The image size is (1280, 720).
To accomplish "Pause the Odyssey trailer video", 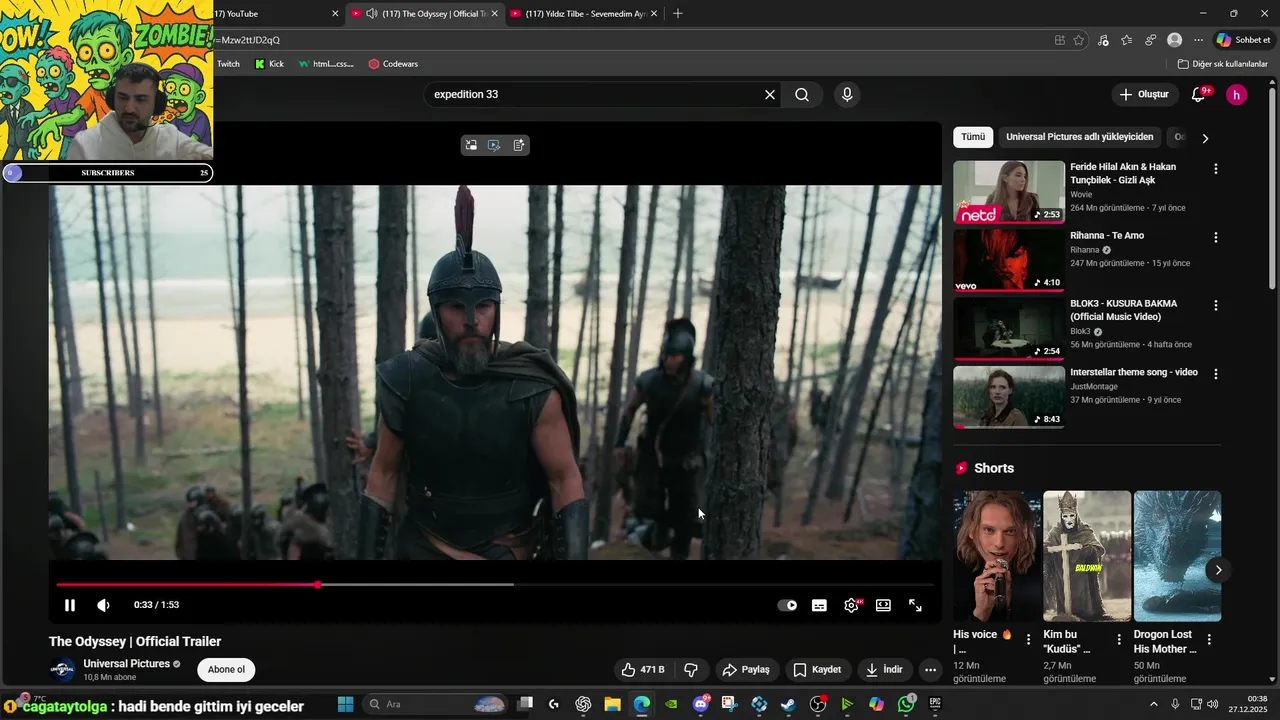I will click(x=70, y=605).
